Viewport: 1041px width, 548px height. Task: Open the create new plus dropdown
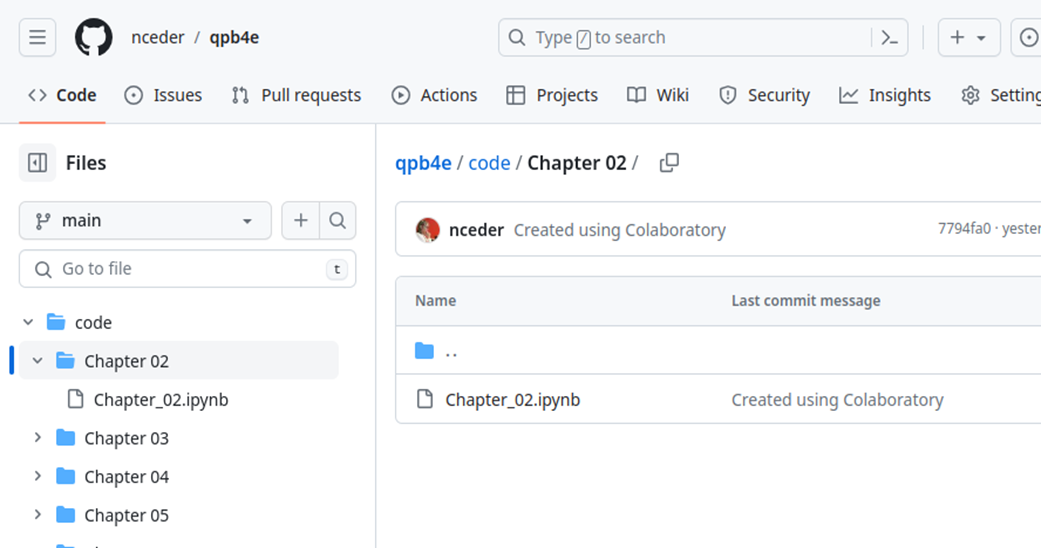pos(968,38)
